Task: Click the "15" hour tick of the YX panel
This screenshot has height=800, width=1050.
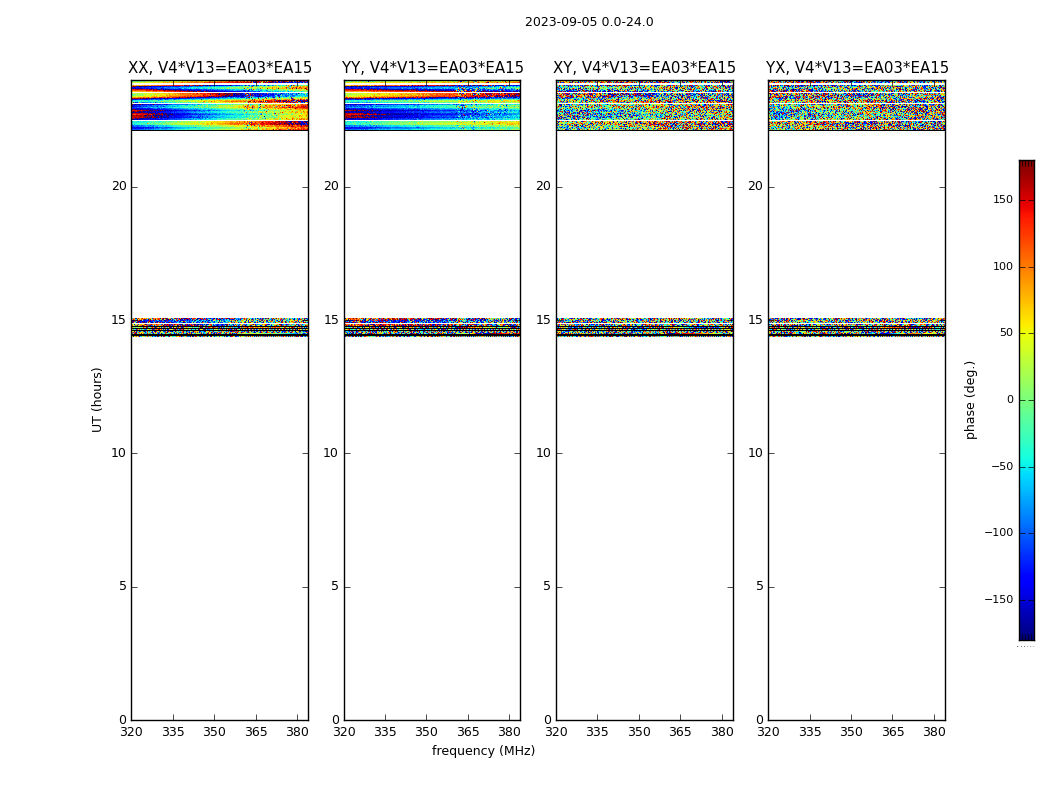Action: tap(755, 320)
